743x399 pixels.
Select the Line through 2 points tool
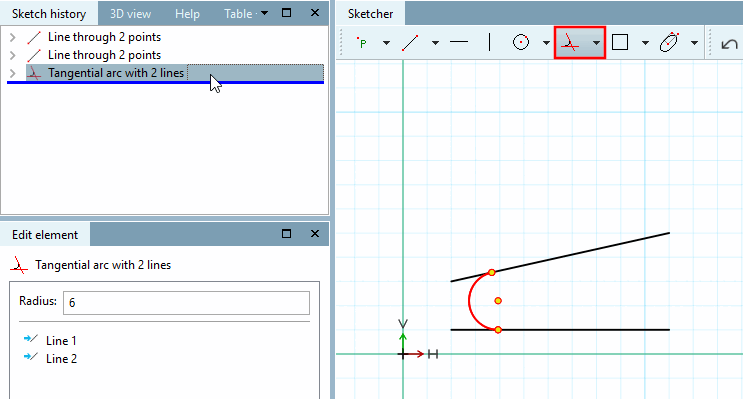410,43
